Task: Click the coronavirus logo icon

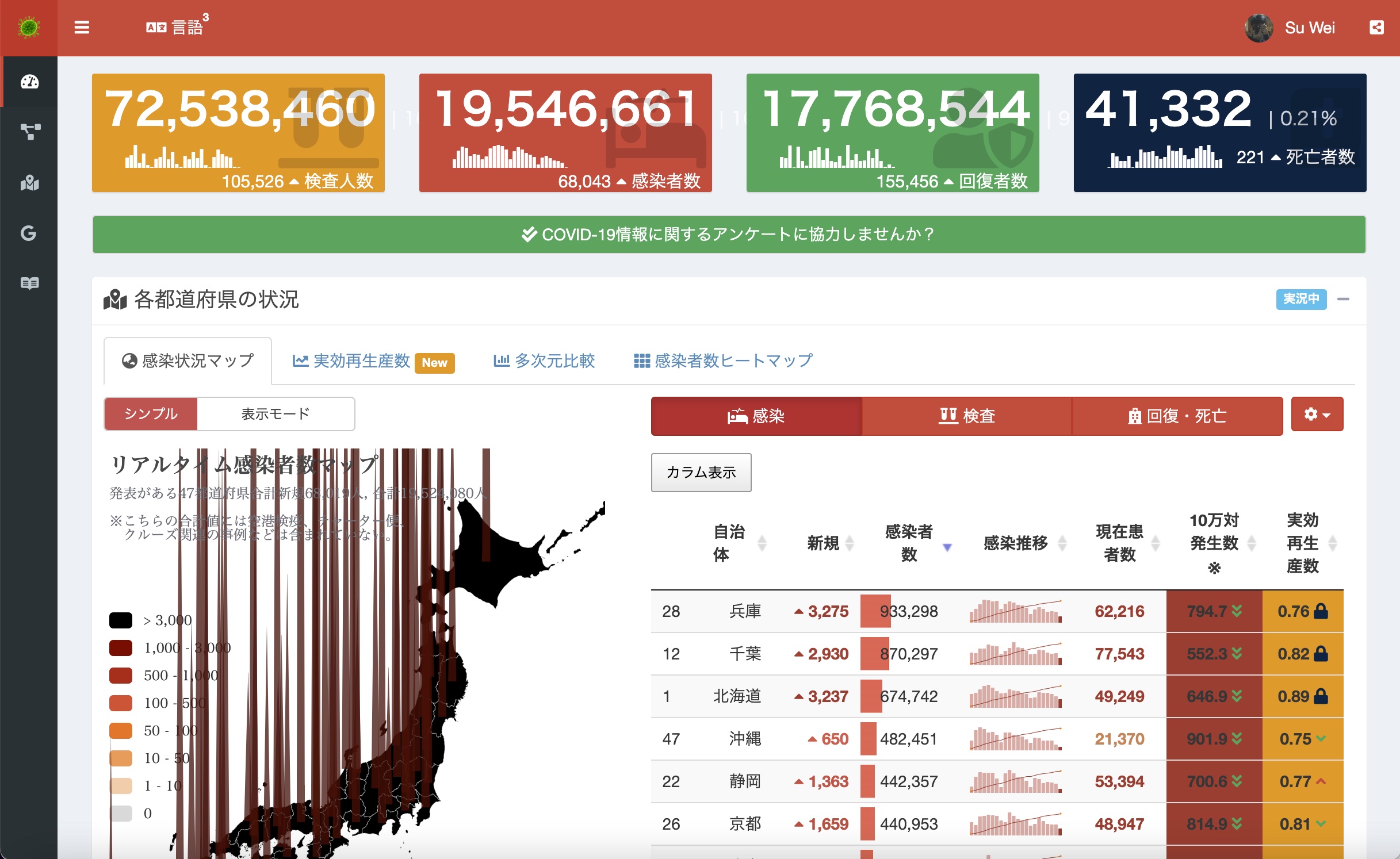Action: pyautogui.click(x=28, y=28)
